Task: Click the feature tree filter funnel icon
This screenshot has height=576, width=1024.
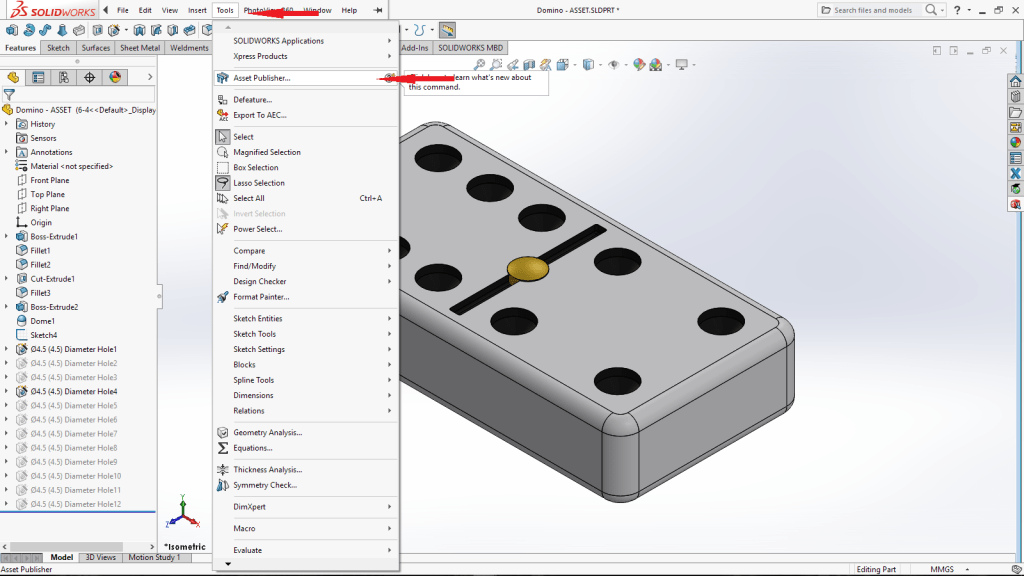Action: tap(9, 94)
